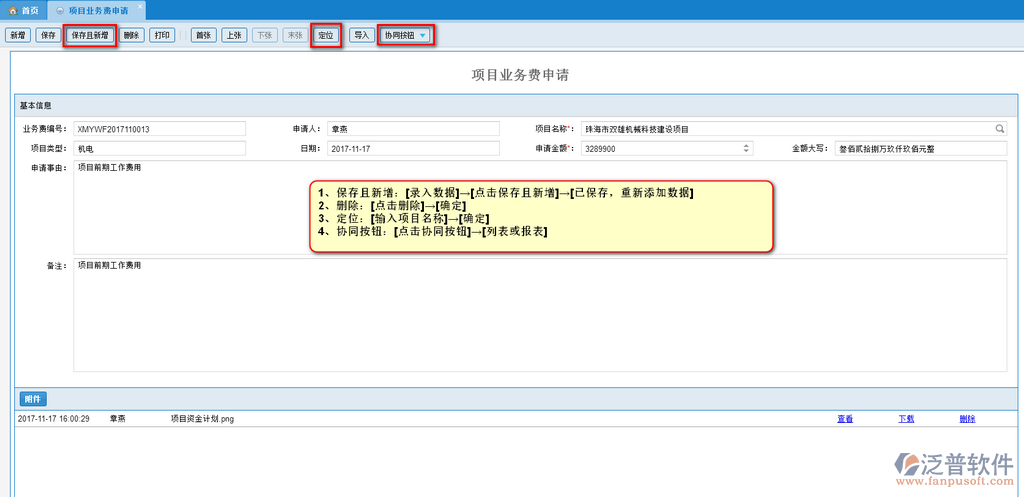Go to previous record with 上张
This screenshot has width=1024, height=497.
point(233,35)
